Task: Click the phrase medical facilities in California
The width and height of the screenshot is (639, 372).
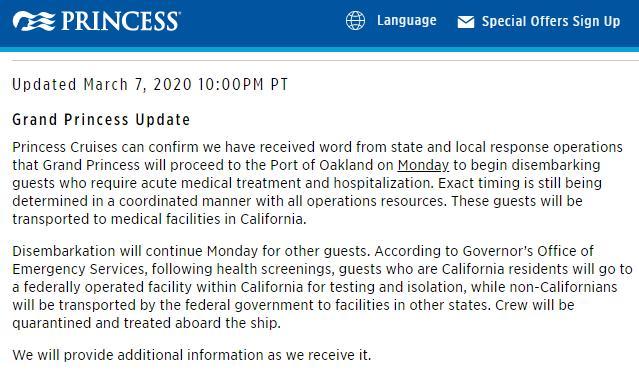Action: tap(207, 219)
